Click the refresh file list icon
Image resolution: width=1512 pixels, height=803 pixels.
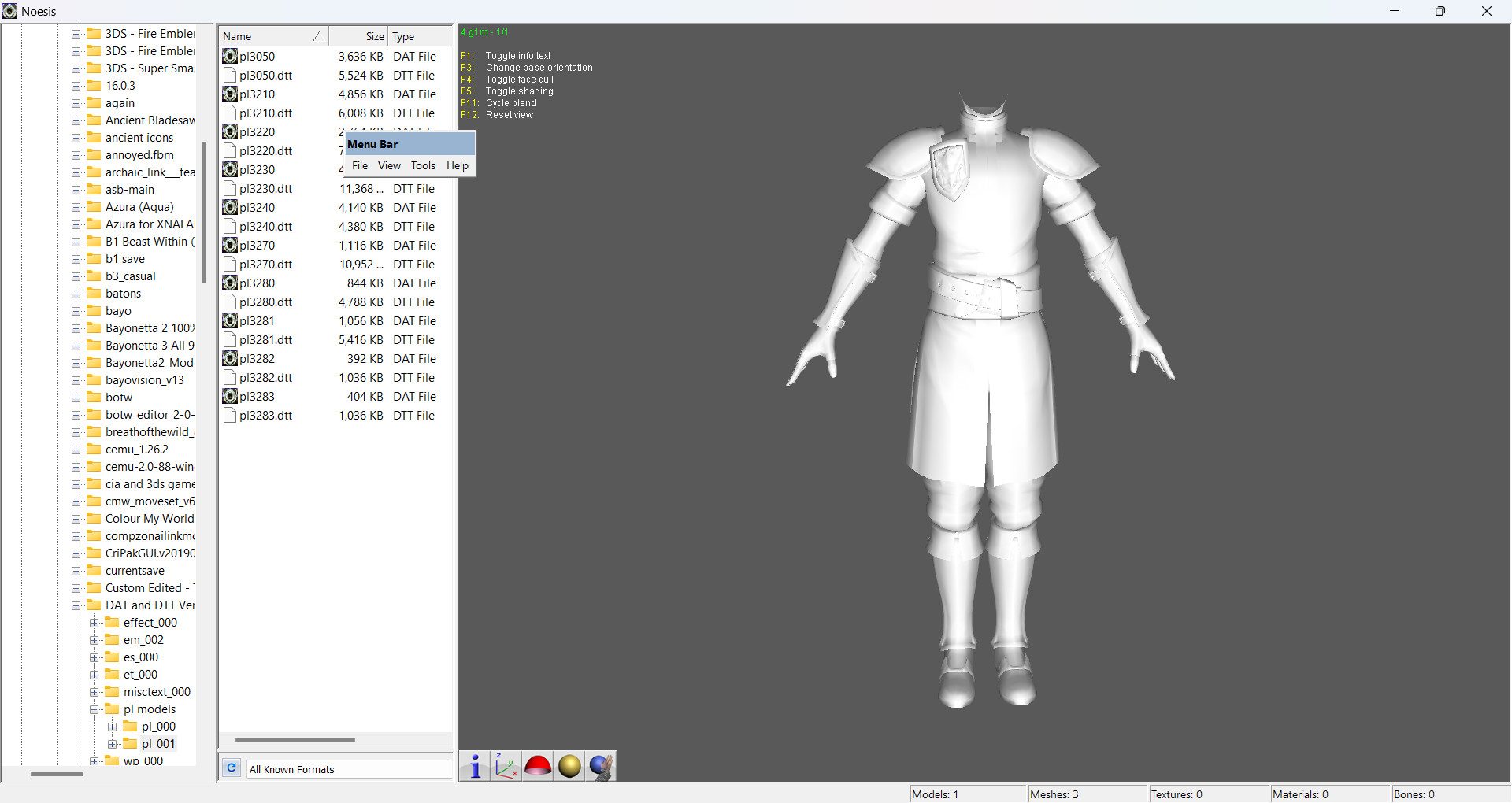231,768
